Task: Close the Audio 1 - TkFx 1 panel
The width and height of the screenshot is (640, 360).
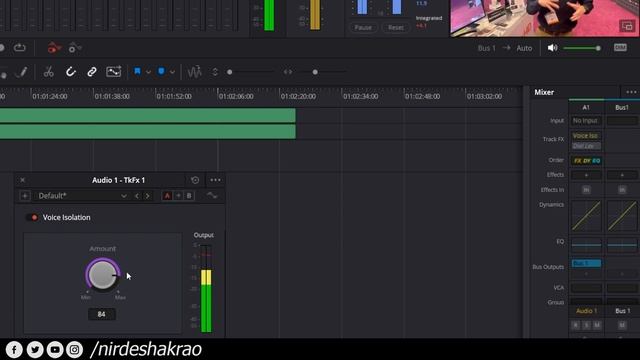Action: [x=23, y=180]
